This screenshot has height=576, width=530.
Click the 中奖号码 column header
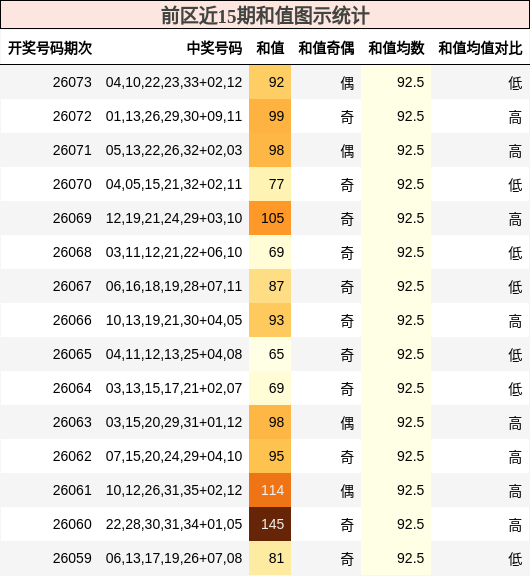(x=214, y=48)
